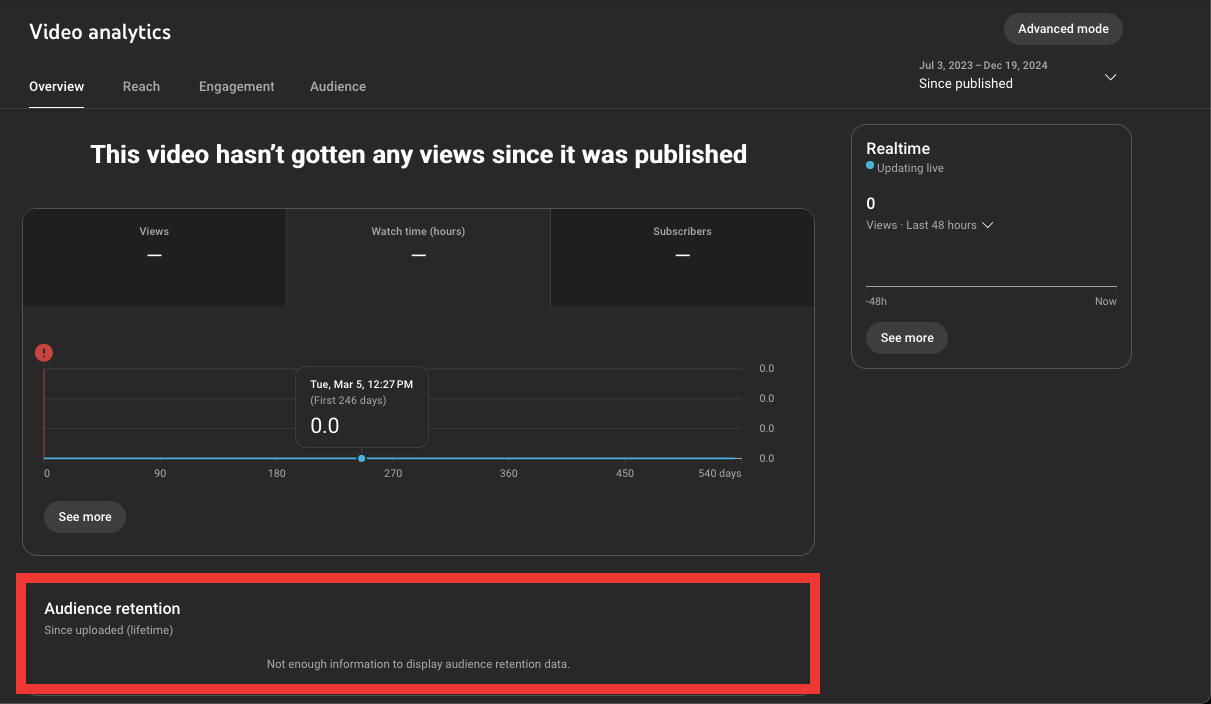Screen dimensions: 1211x704
Task: Toggle the Watch time metric for the graph
Action: (418, 231)
